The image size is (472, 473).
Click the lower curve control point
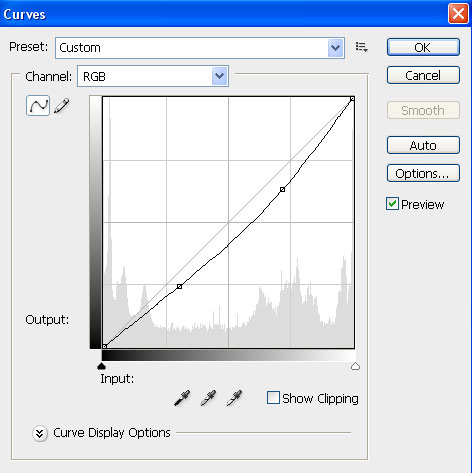(179, 286)
